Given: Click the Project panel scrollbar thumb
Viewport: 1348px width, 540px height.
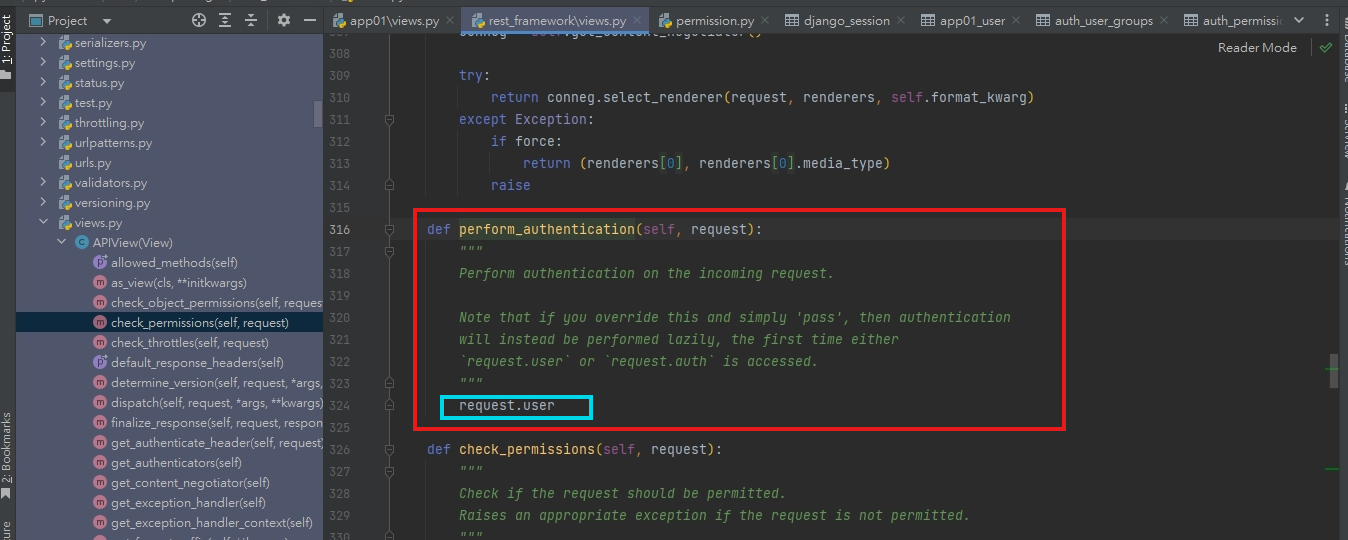Looking at the screenshot, I should pyautogui.click(x=318, y=113).
